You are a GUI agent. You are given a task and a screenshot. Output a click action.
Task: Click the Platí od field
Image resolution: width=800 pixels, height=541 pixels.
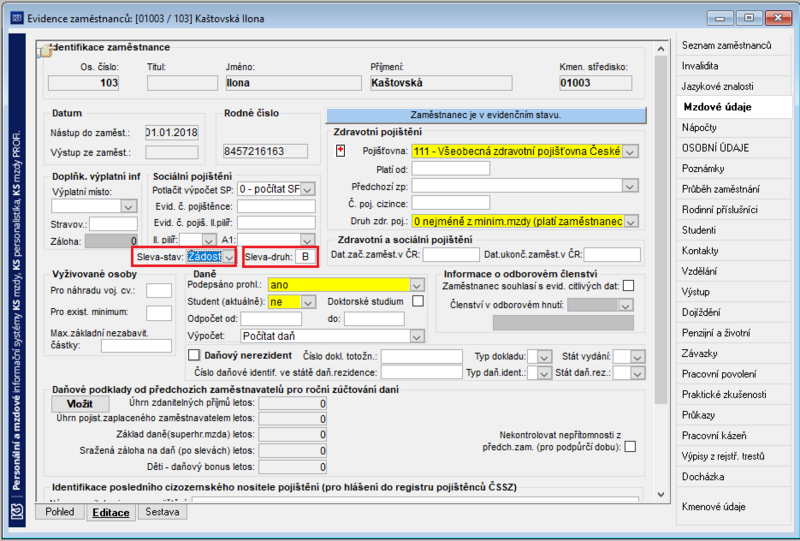coord(451,168)
